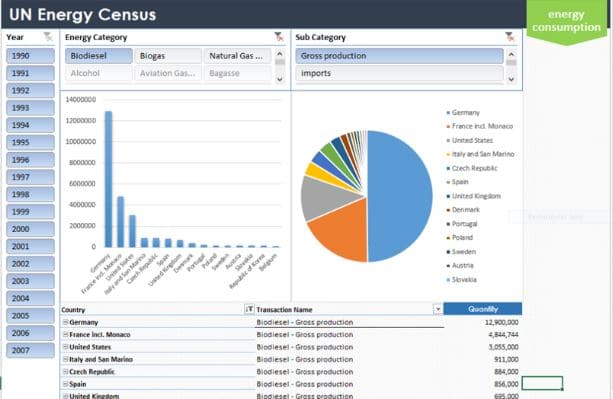Click the Quantity column header
This screenshot has width=613, height=399.
click(483, 309)
